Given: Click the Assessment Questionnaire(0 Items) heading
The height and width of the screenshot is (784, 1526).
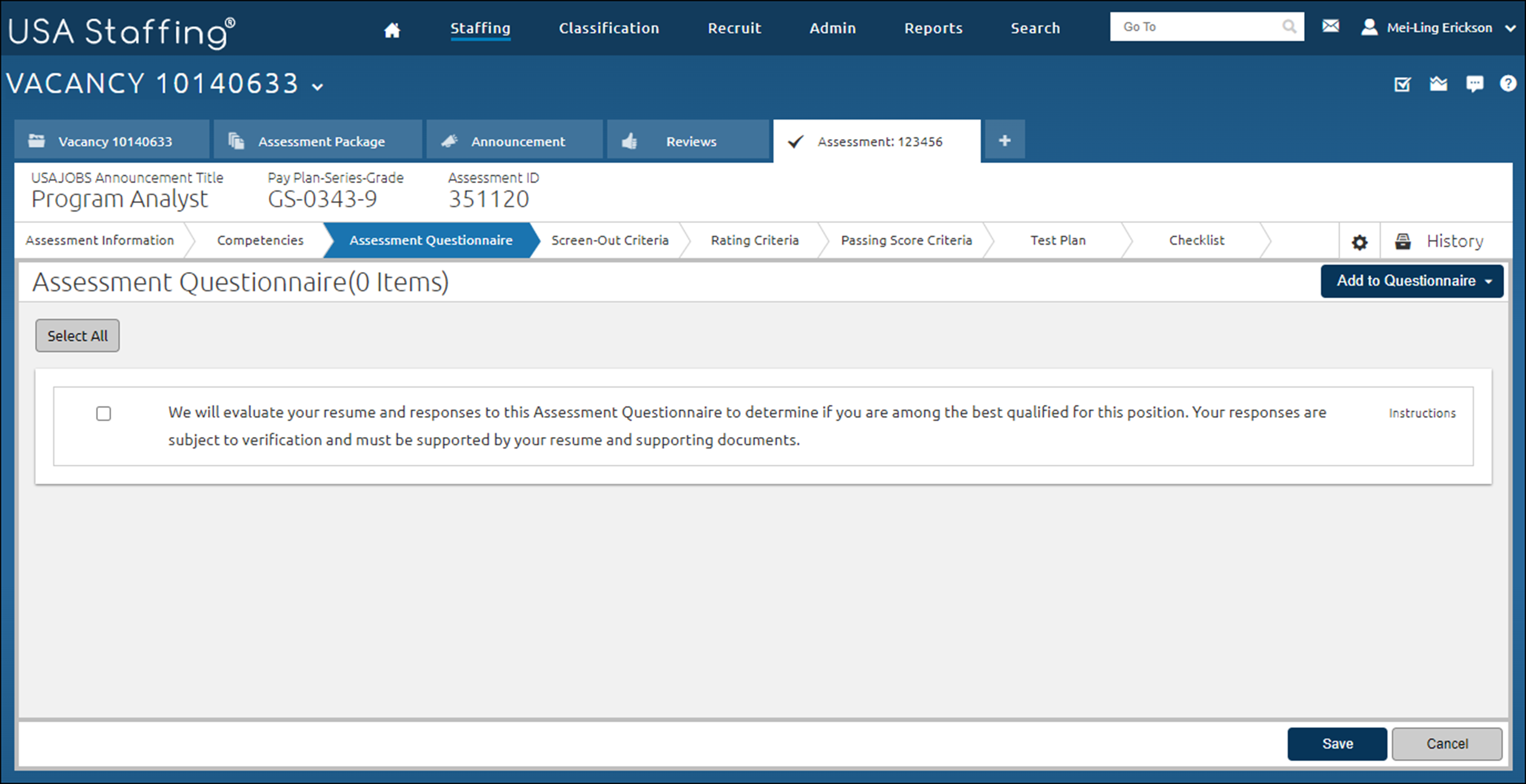Looking at the screenshot, I should coord(241,282).
